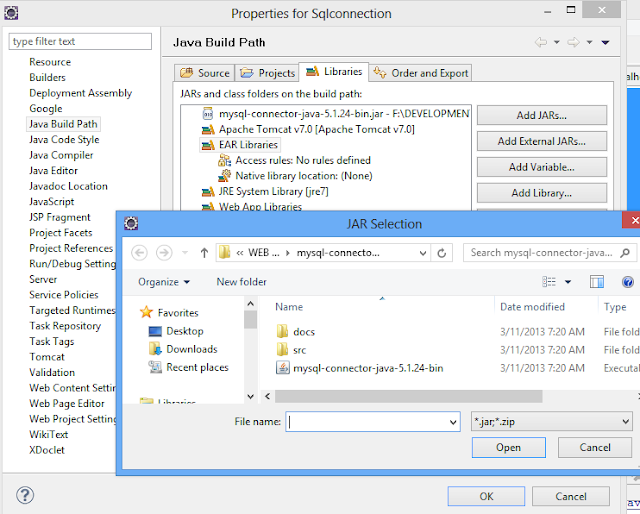Open Desktop in Favorites
Image resolution: width=640 pixels, height=514 pixels.
[x=176, y=331]
